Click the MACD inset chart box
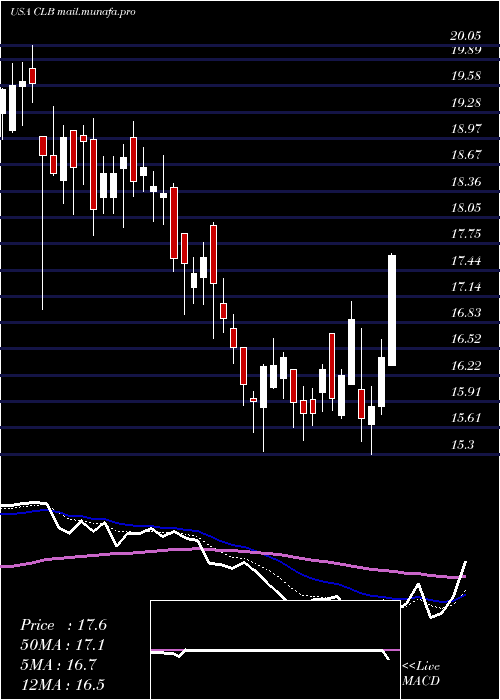 (x=275, y=650)
